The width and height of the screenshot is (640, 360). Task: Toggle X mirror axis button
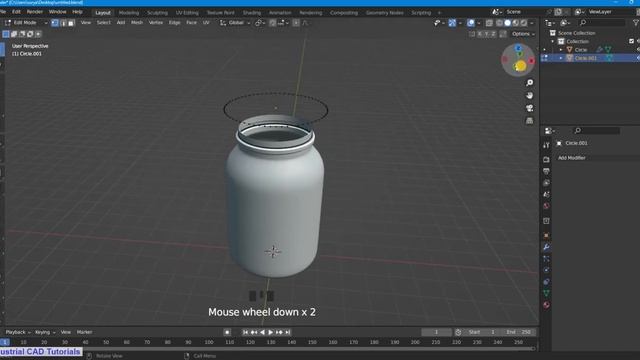tap(480, 34)
